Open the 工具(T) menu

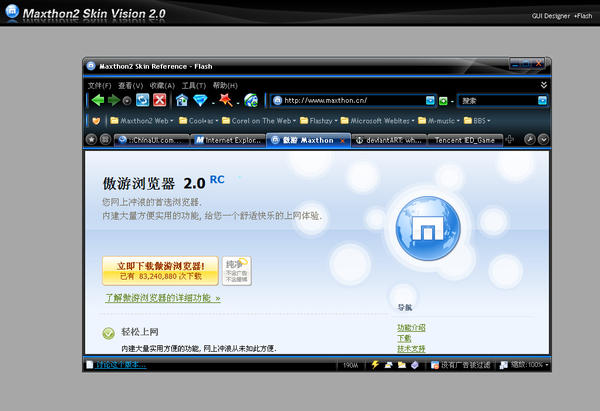point(194,85)
